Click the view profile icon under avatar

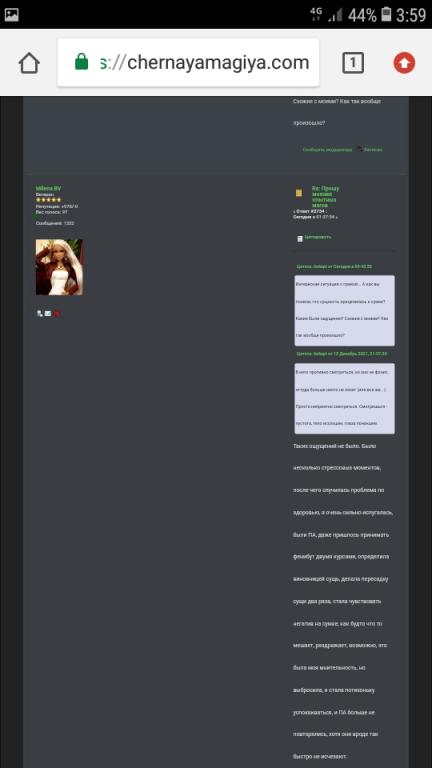click(x=40, y=313)
